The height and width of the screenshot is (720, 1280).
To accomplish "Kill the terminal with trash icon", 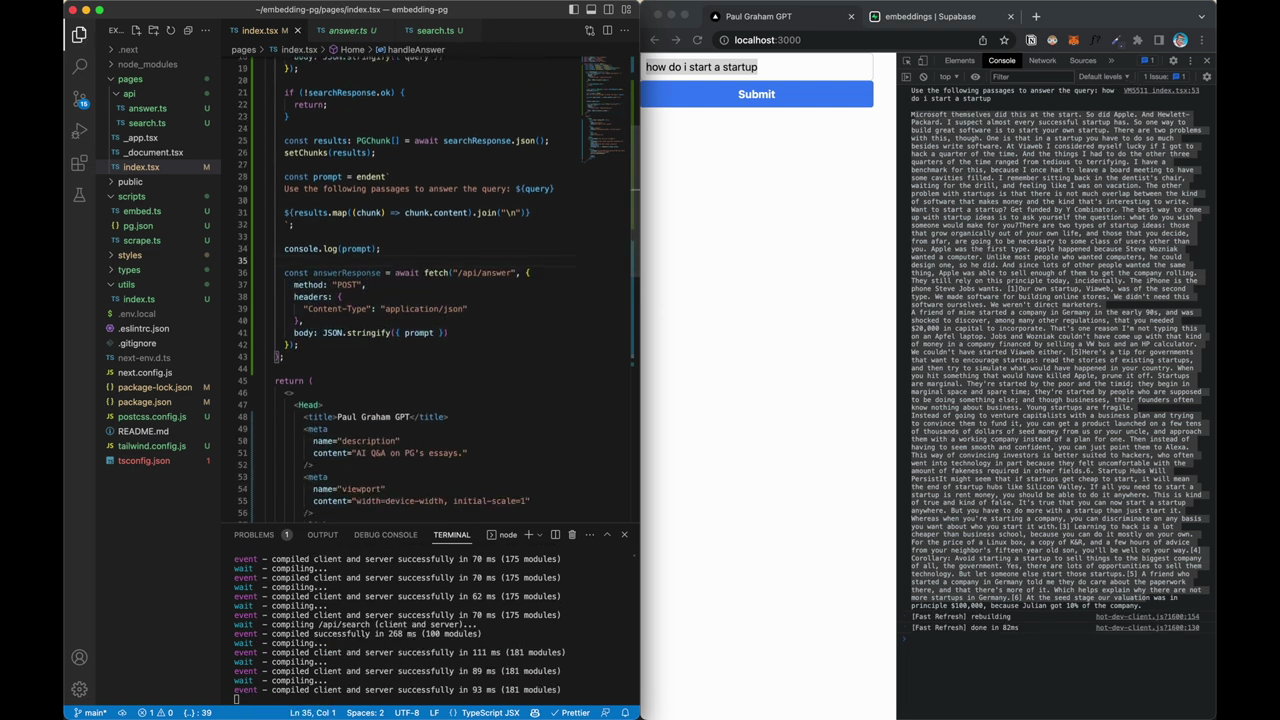I will [x=572, y=535].
